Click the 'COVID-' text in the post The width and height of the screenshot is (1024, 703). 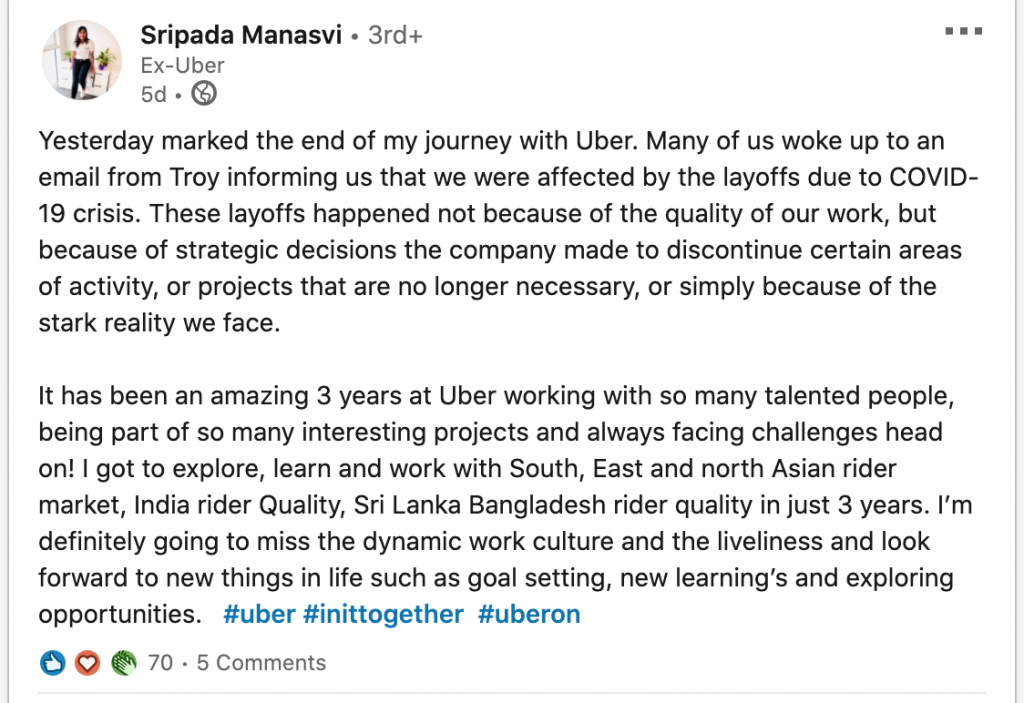934,177
